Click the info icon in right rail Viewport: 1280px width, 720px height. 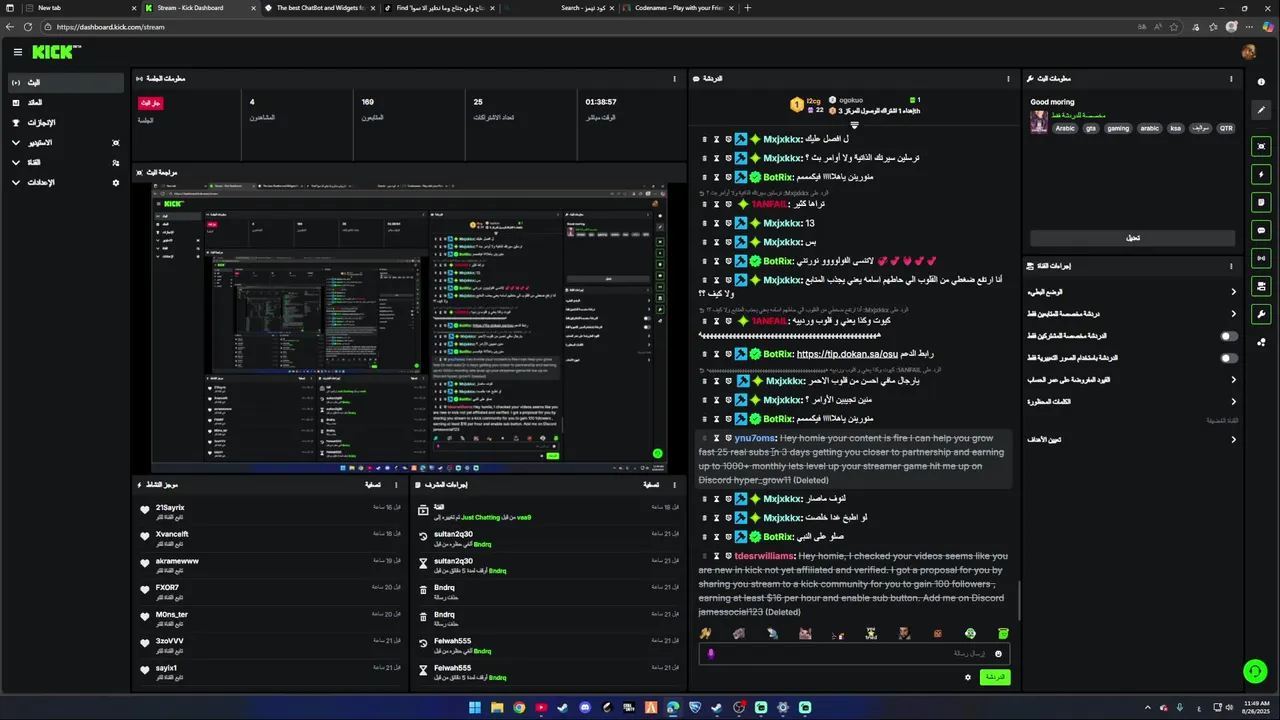[1261, 82]
